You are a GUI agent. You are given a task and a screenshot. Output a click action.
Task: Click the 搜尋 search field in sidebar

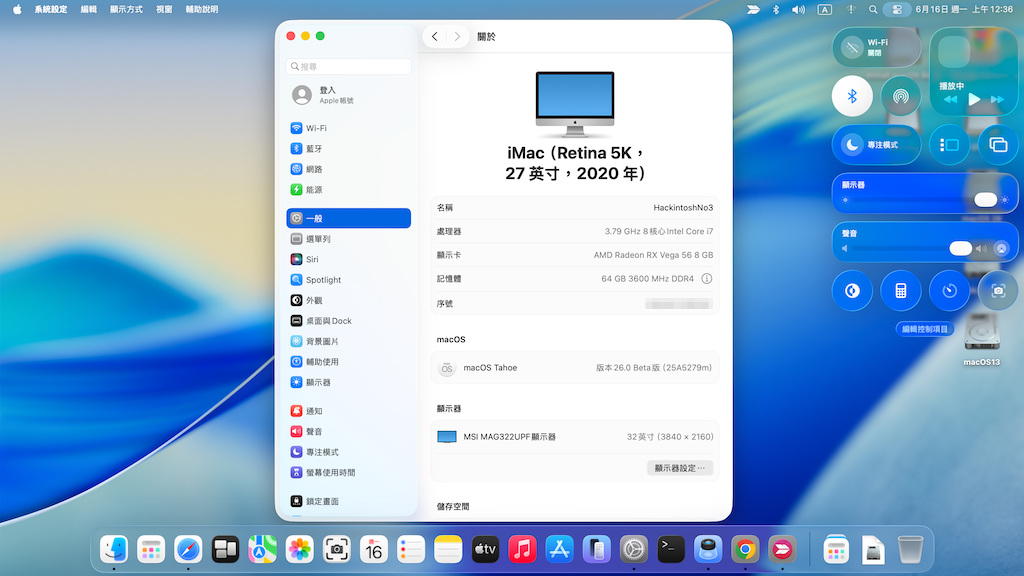coord(348,67)
